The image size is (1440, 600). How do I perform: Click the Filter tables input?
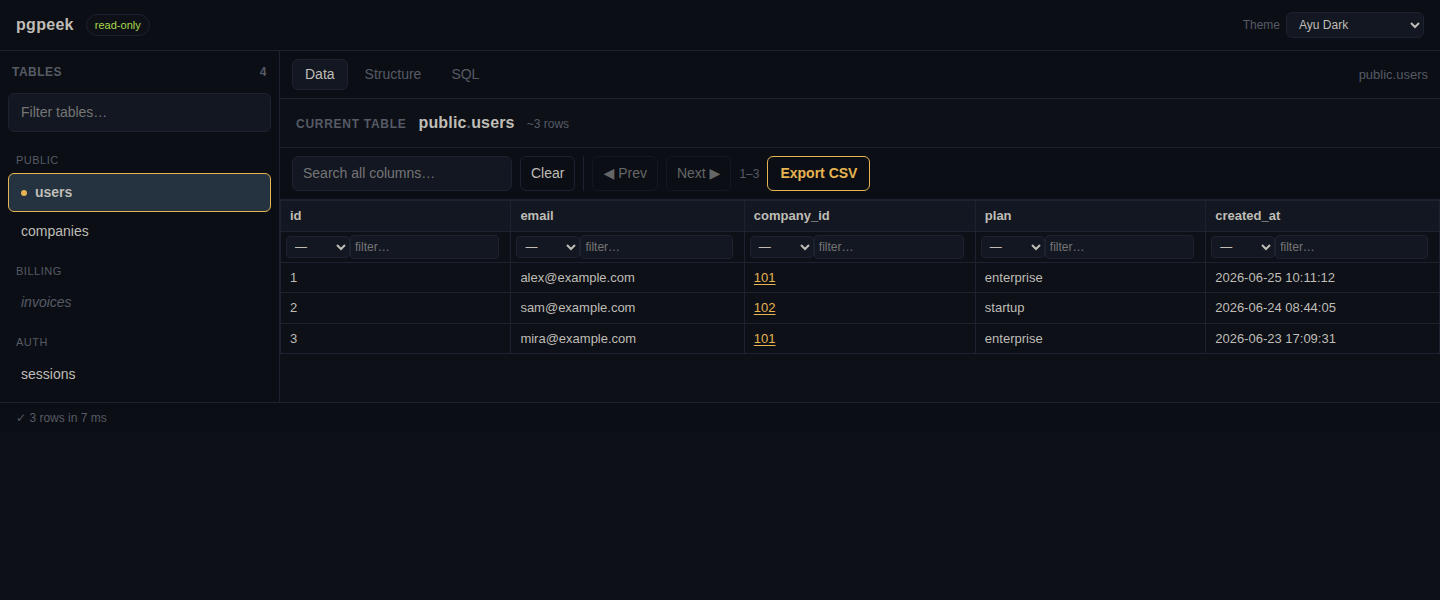click(139, 112)
